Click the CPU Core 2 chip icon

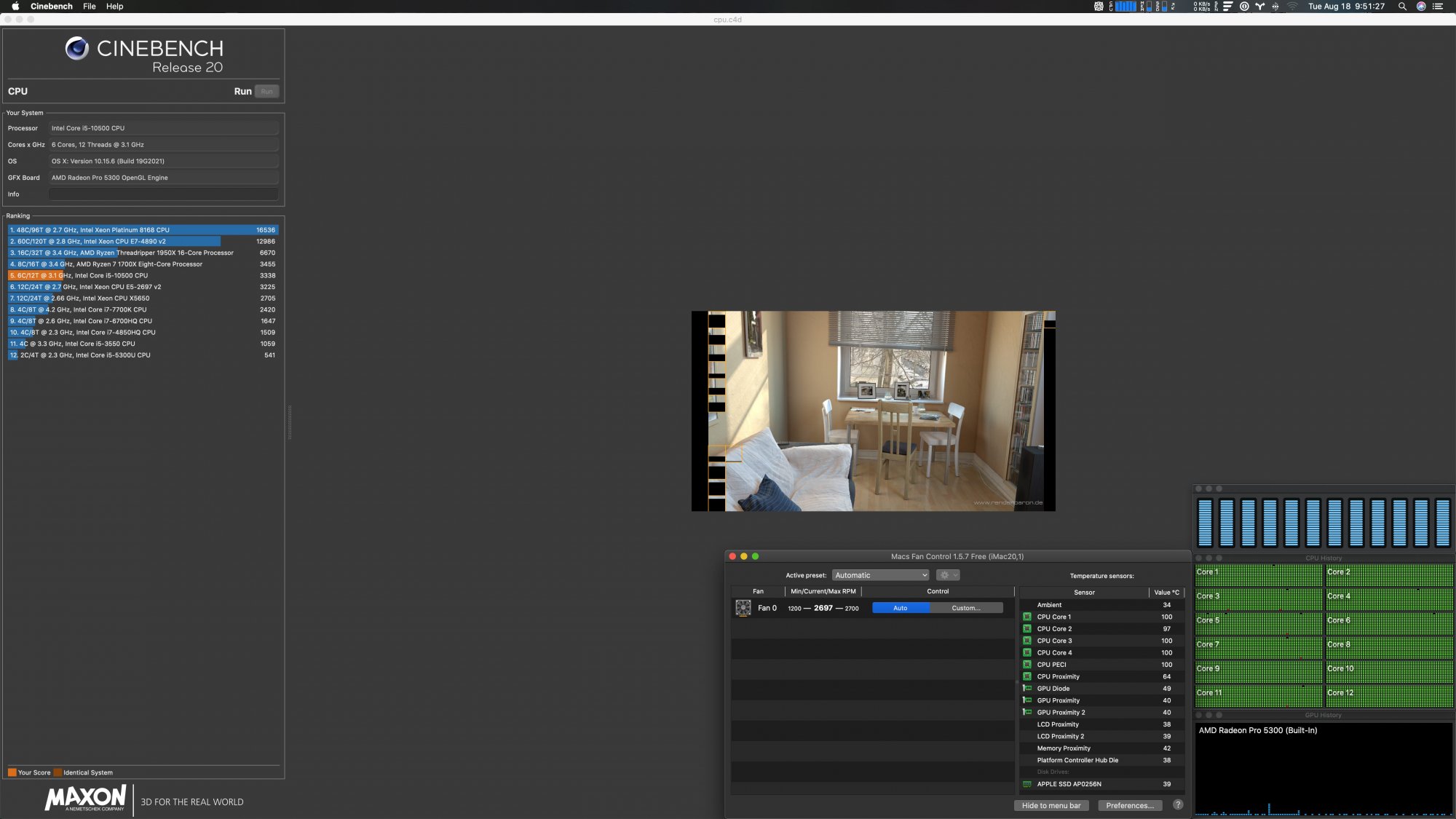pos(1027,628)
